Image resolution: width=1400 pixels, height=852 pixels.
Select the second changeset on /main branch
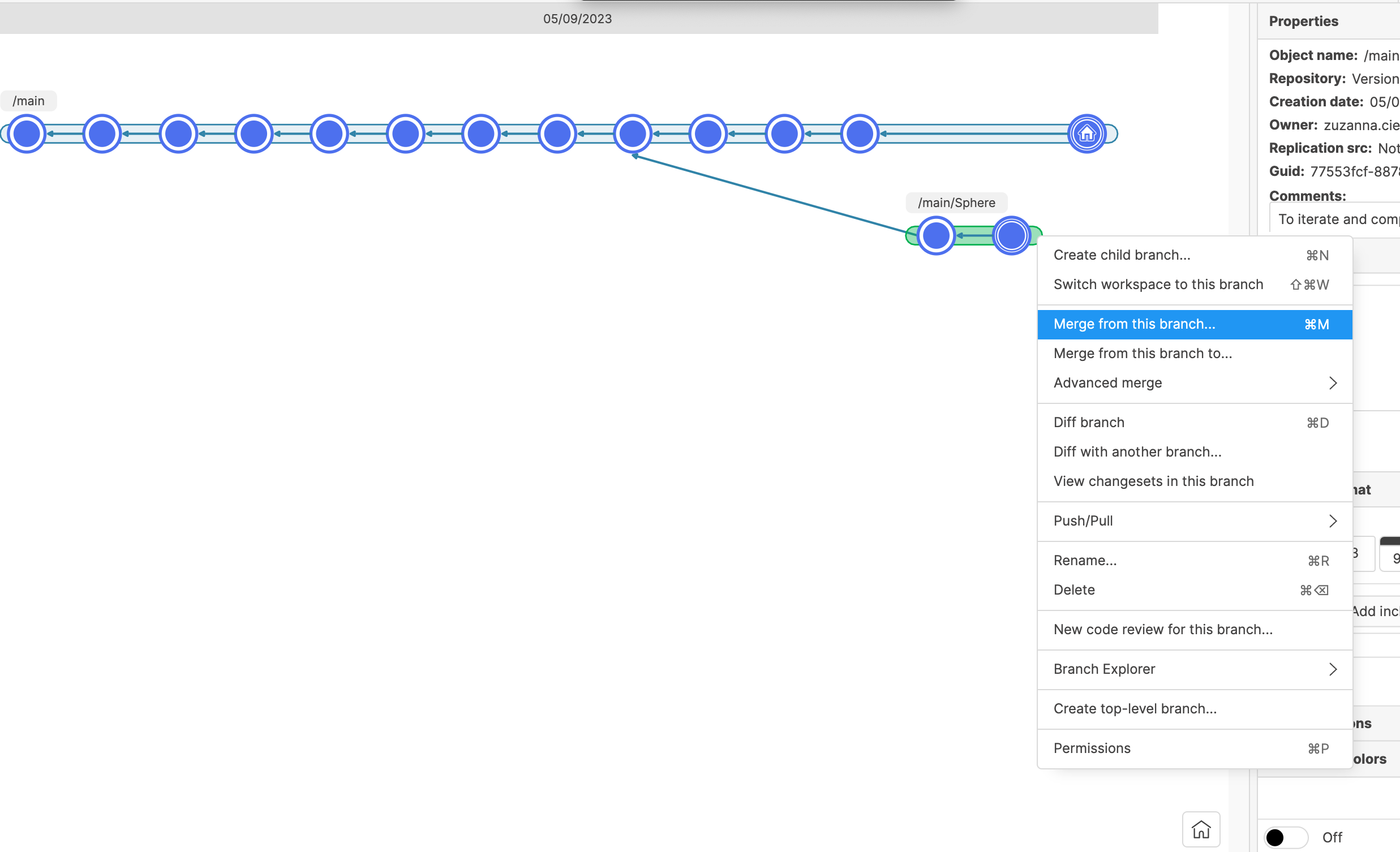coord(102,134)
